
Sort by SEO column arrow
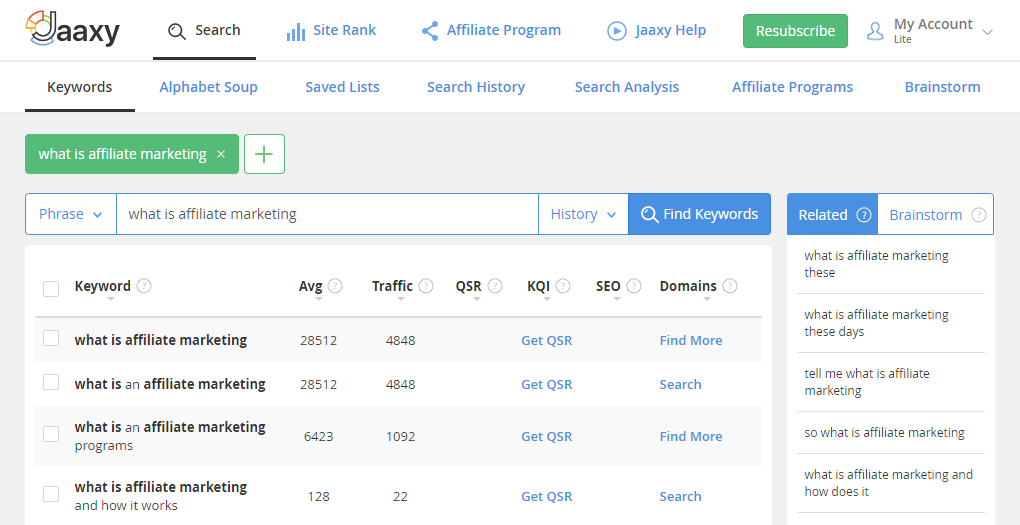pyautogui.click(x=617, y=299)
